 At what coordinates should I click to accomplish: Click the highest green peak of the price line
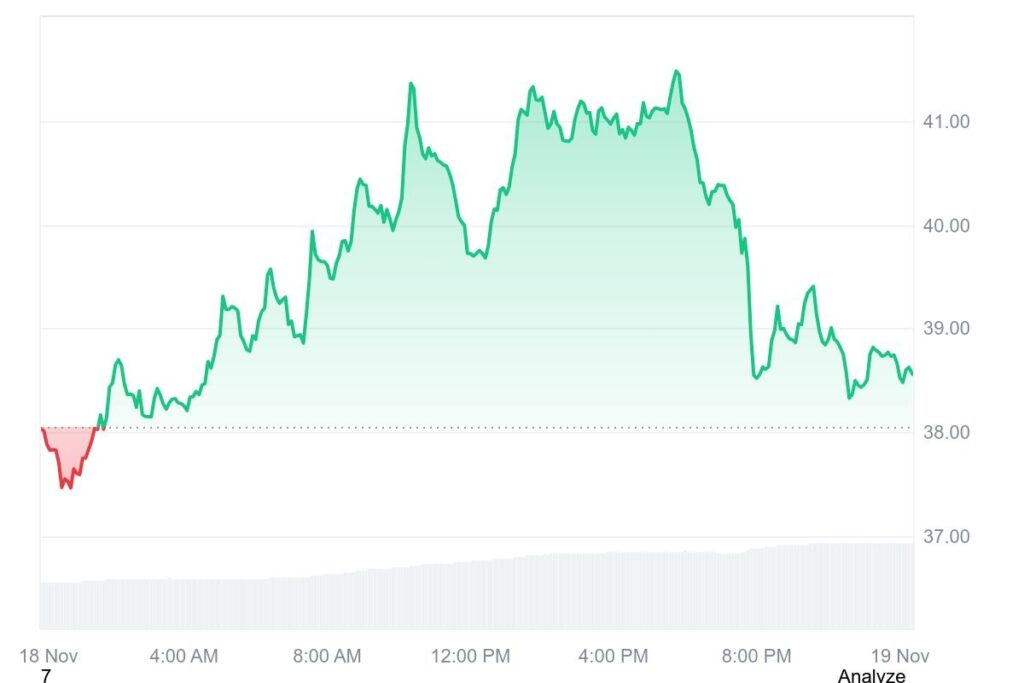(x=677, y=72)
